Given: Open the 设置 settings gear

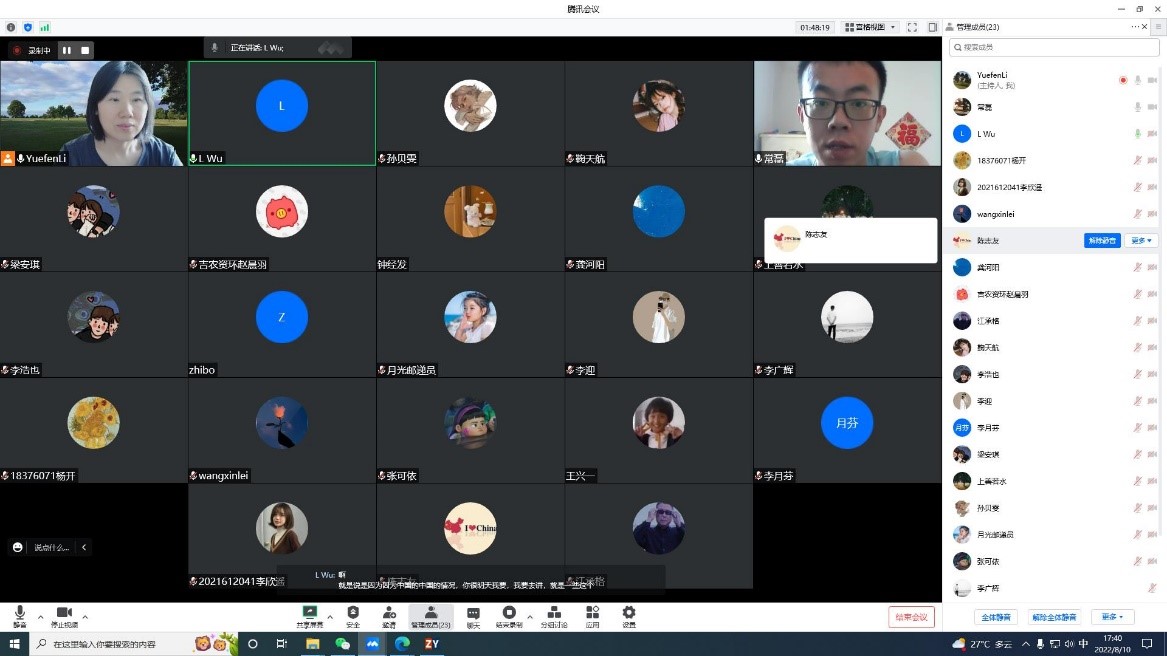Looking at the screenshot, I should 628,615.
